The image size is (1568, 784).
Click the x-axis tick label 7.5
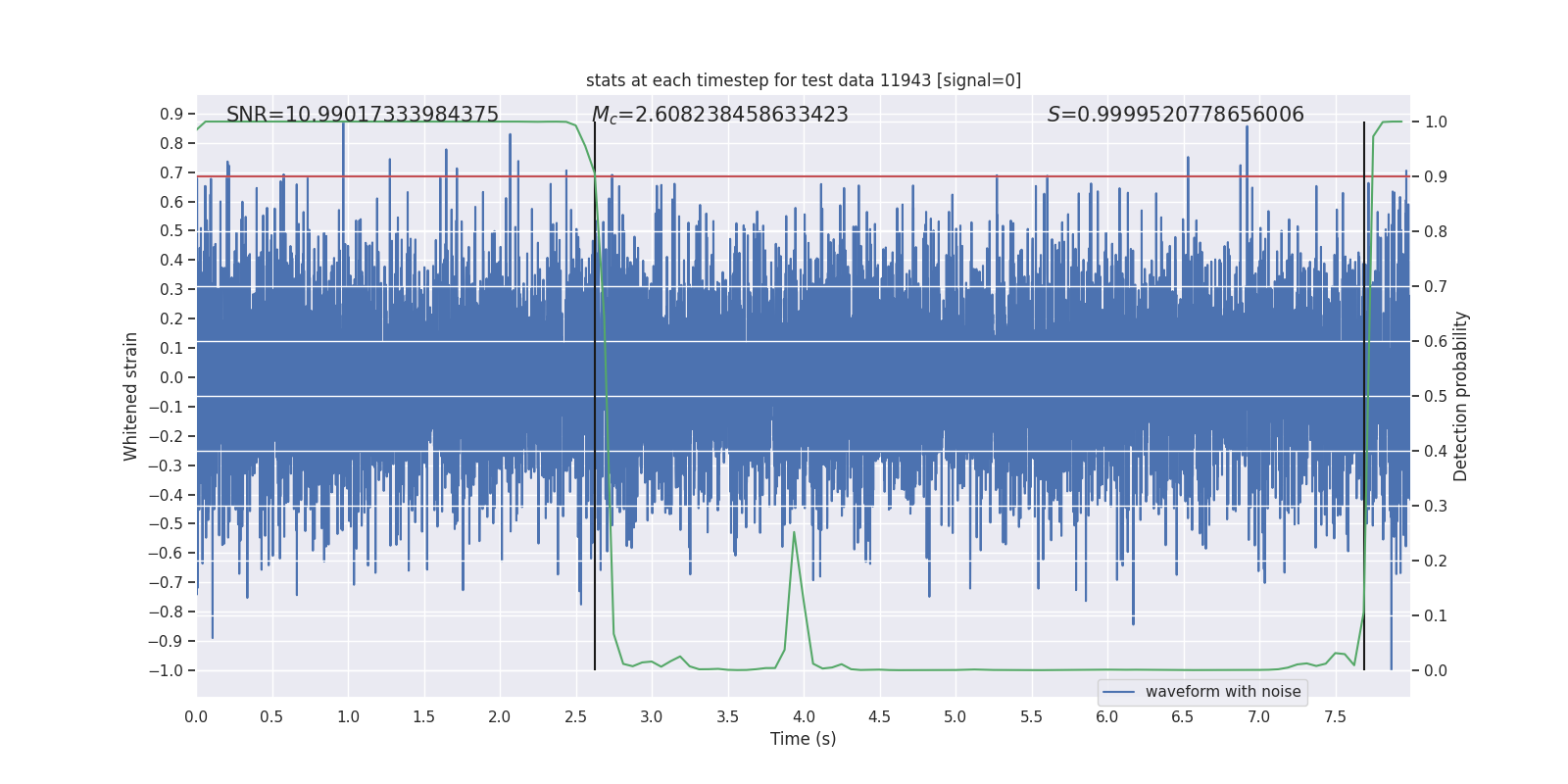coord(1335,717)
